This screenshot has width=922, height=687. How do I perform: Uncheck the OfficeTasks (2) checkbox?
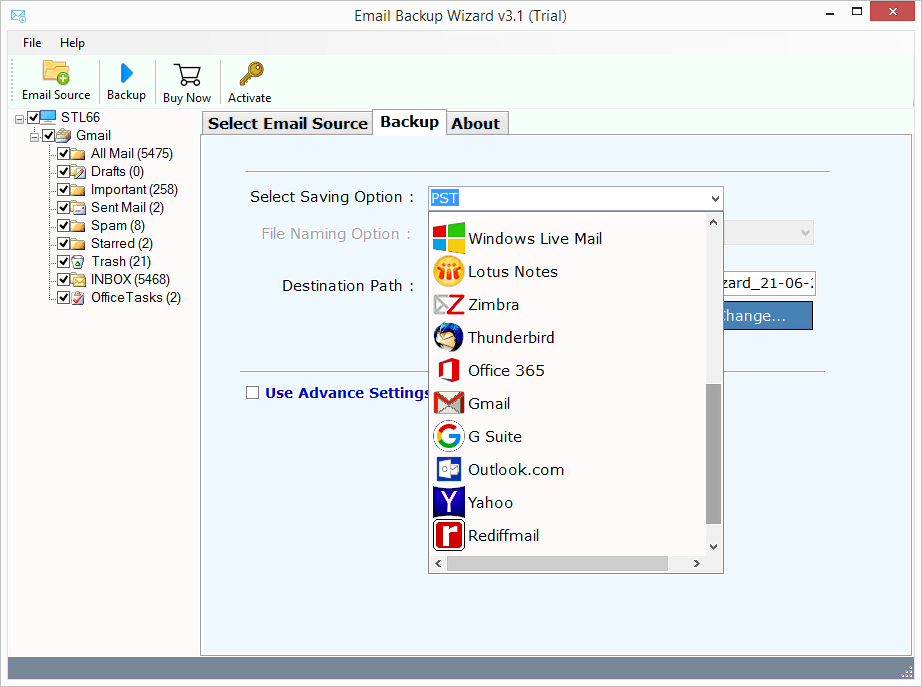(64, 298)
